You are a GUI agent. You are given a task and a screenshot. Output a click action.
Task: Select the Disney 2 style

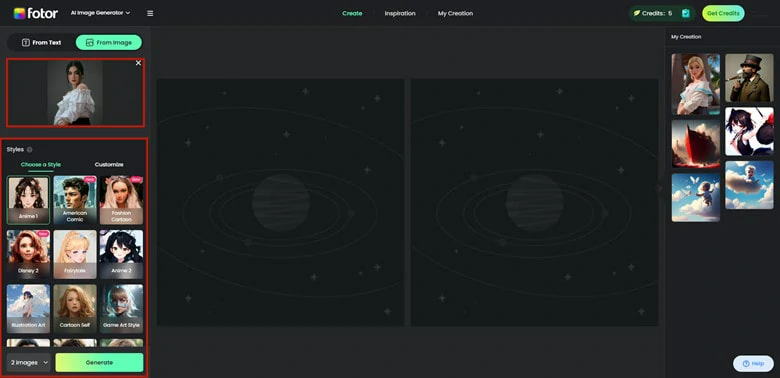[28, 254]
